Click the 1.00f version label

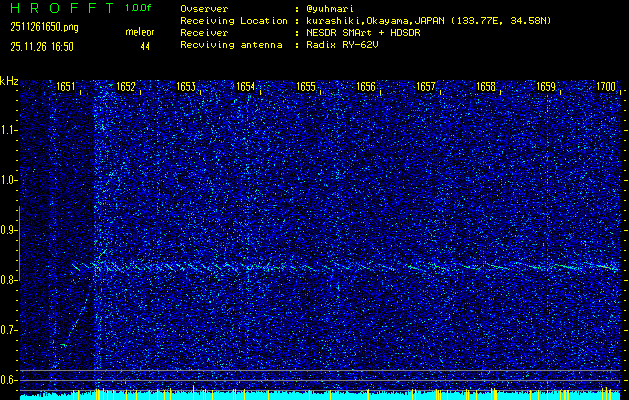pos(140,8)
